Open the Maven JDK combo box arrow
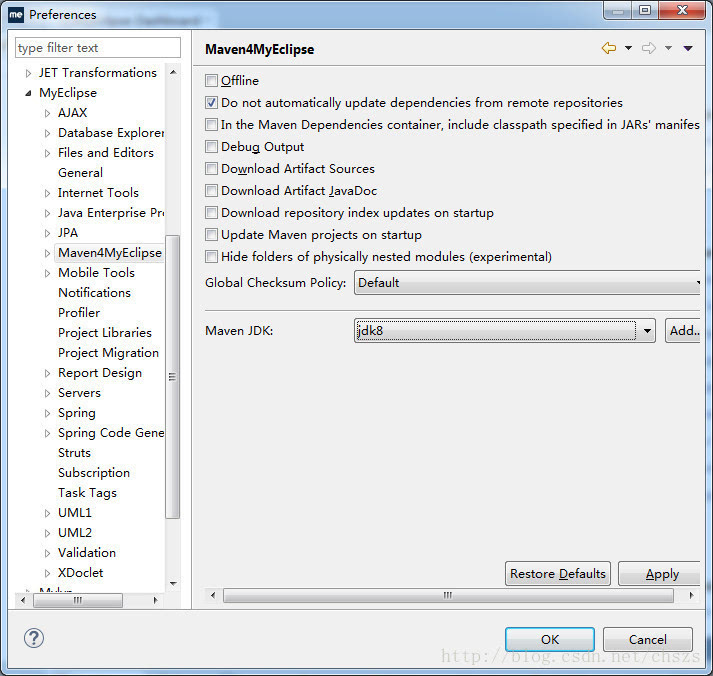713x676 pixels. coord(647,331)
